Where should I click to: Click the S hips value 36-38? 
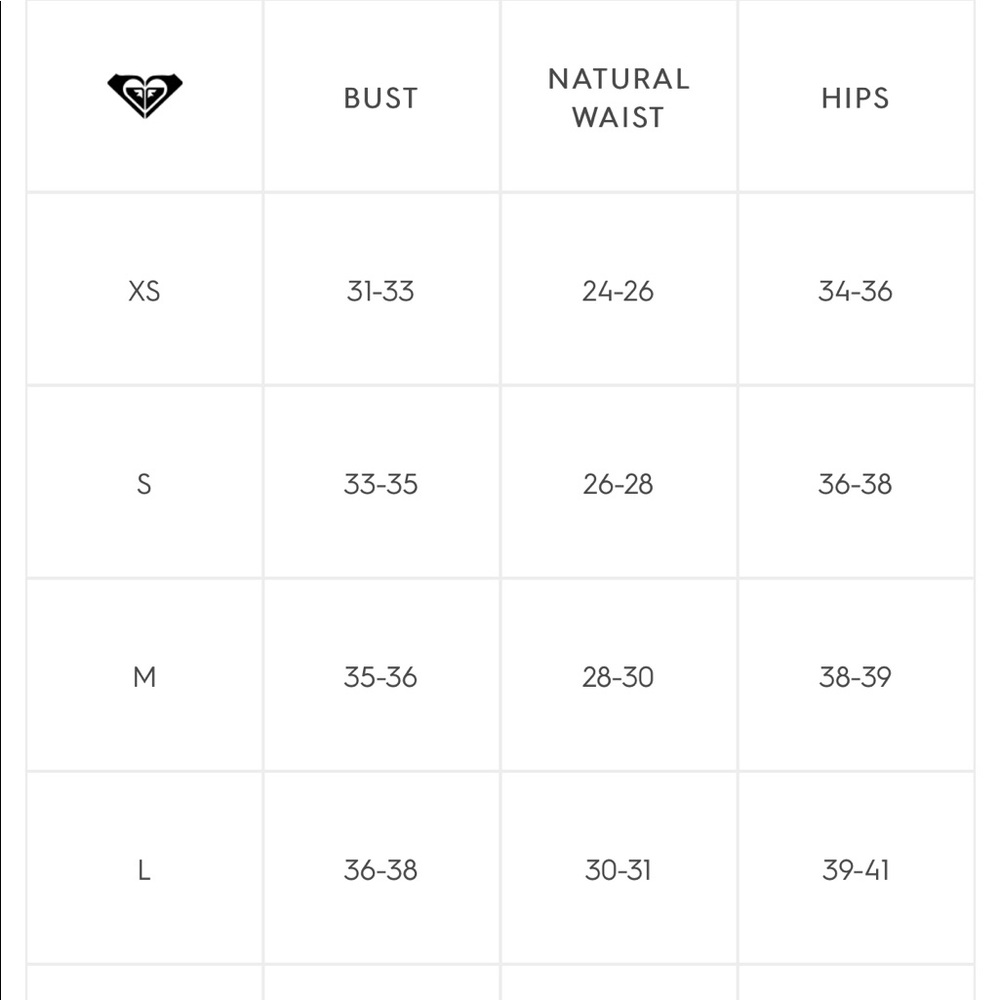(855, 484)
